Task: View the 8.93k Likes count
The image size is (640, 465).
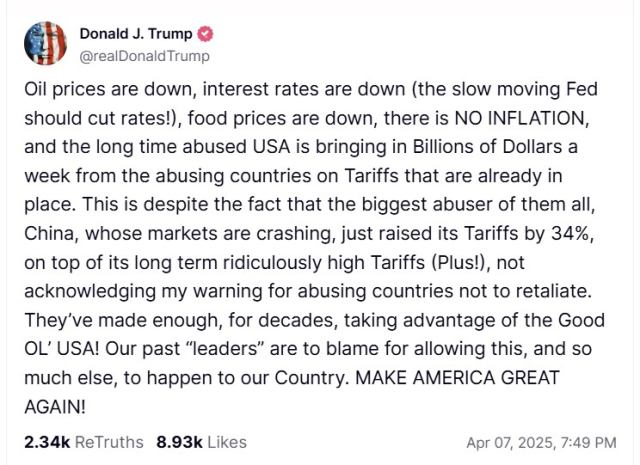Action: (x=179, y=442)
